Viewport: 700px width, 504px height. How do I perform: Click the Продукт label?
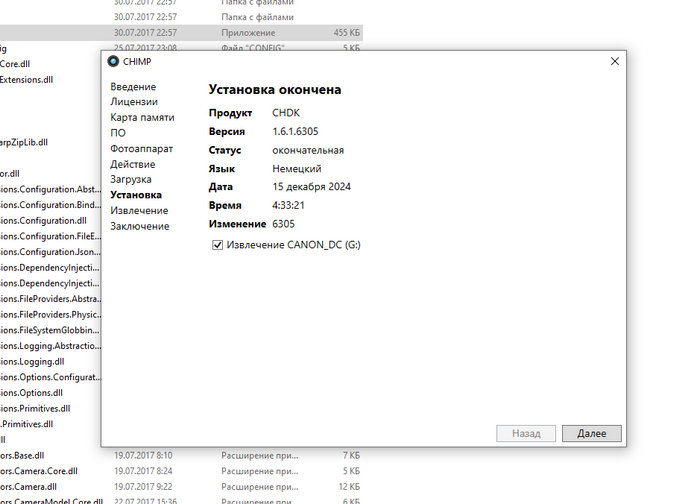pos(230,113)
